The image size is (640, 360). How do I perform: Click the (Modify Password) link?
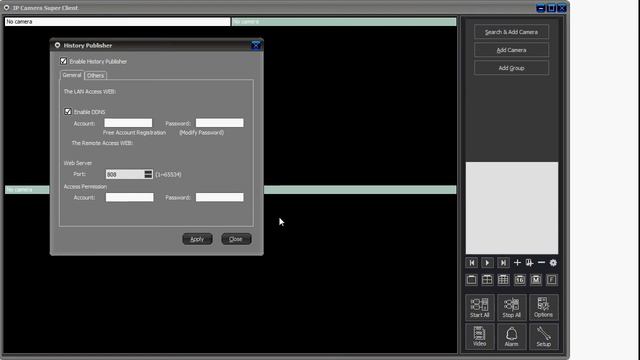[x=202, y=133]
